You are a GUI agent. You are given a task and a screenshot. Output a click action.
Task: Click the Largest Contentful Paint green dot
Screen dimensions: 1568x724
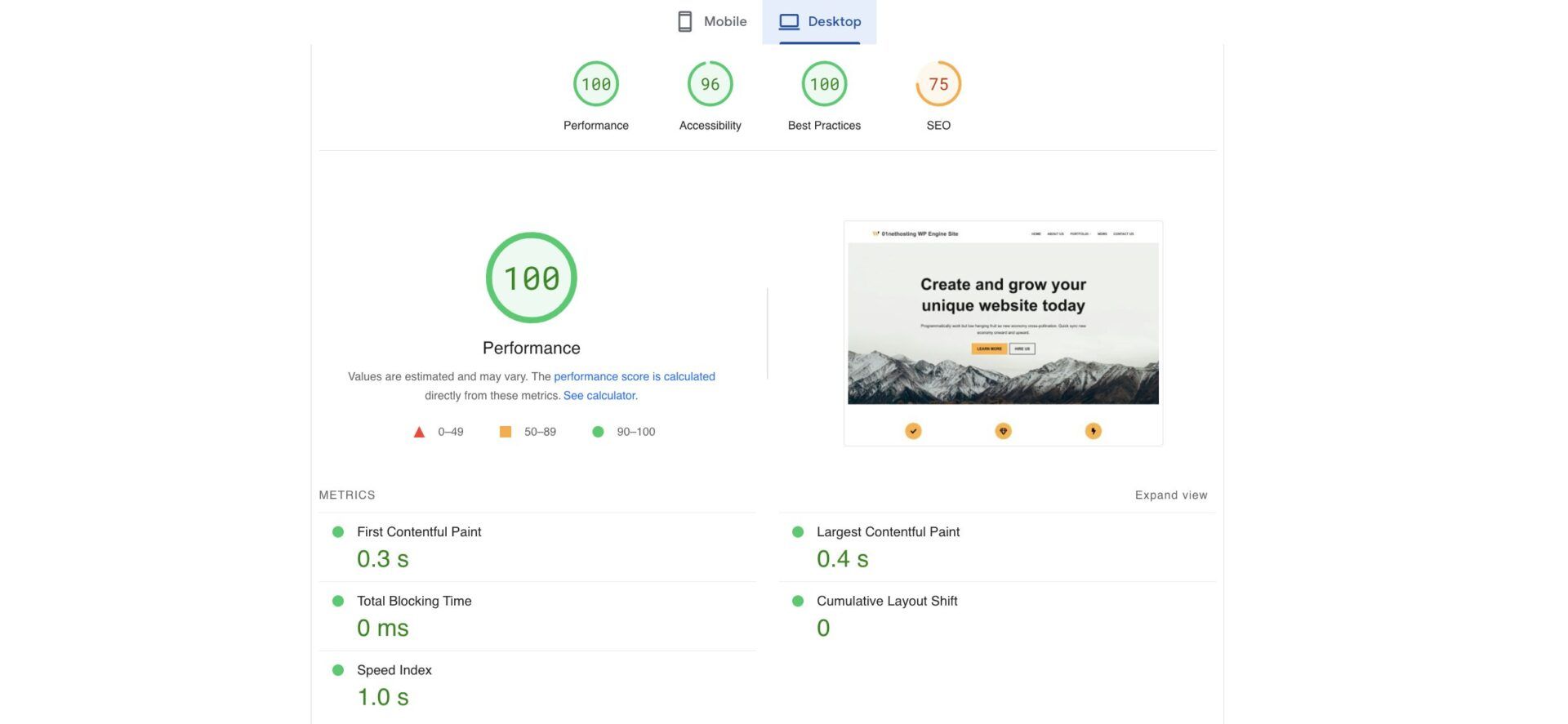point(798,532)
